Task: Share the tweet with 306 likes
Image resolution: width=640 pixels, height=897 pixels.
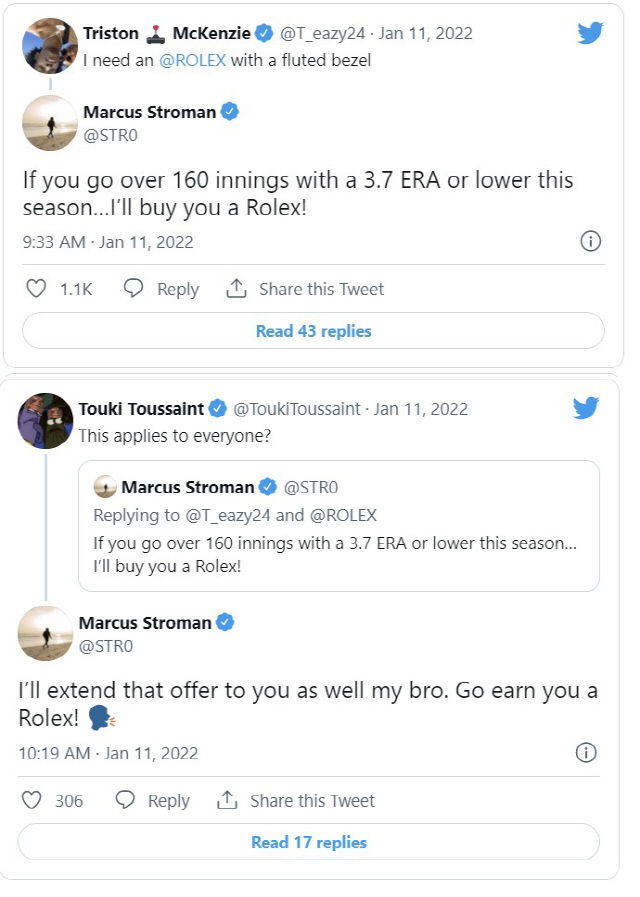Action: [296, 801]
